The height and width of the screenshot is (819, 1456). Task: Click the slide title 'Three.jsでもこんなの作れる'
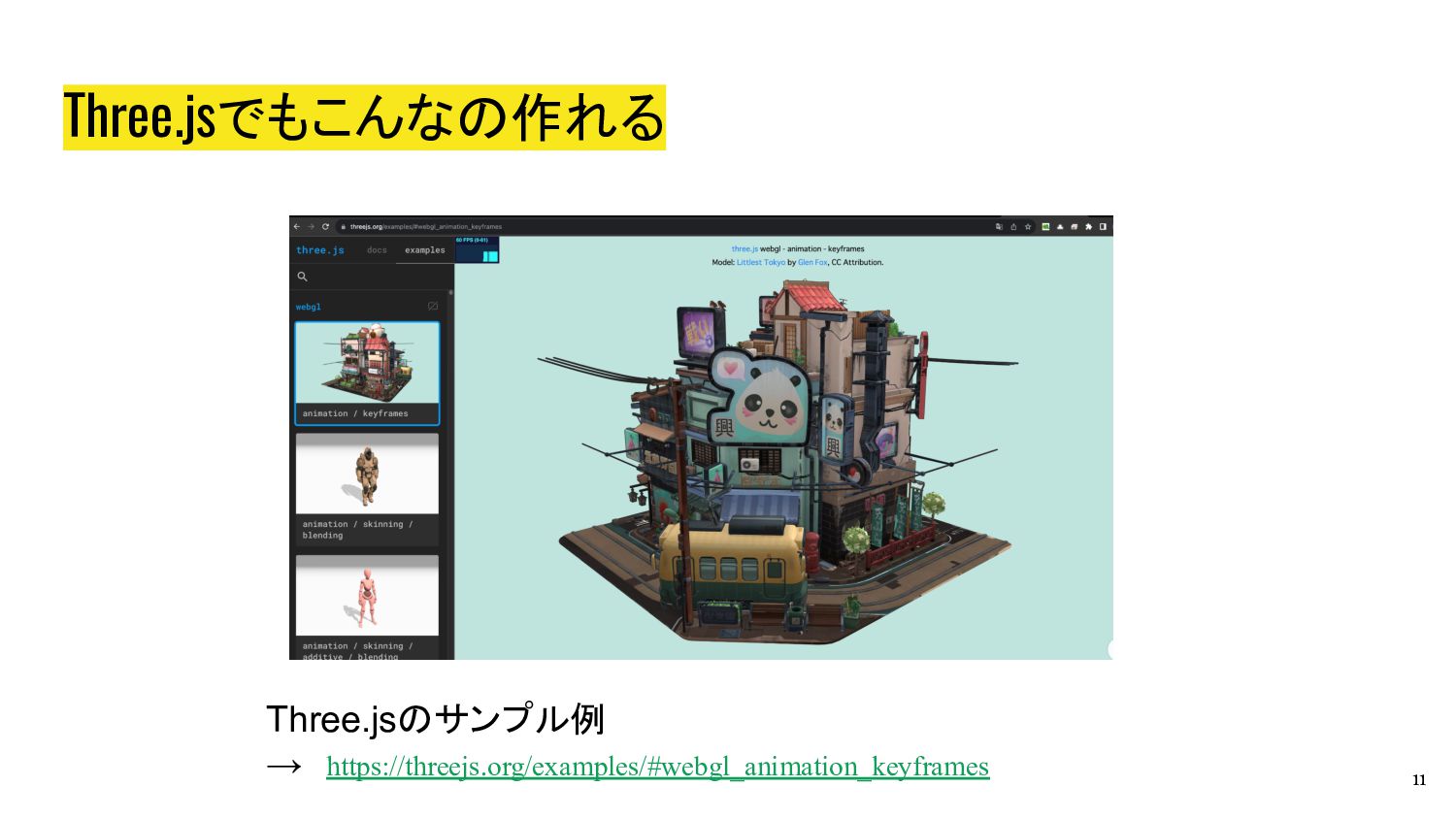click(364, 117)
